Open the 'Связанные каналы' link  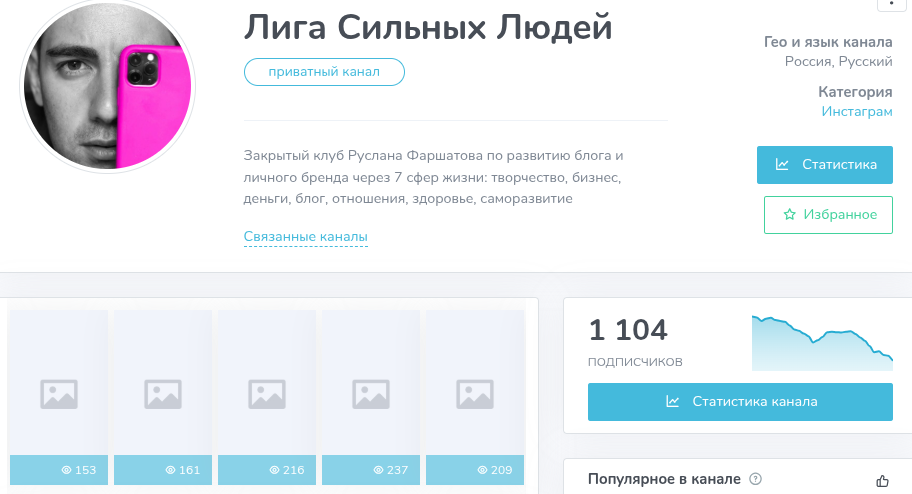tap(305, 237)
